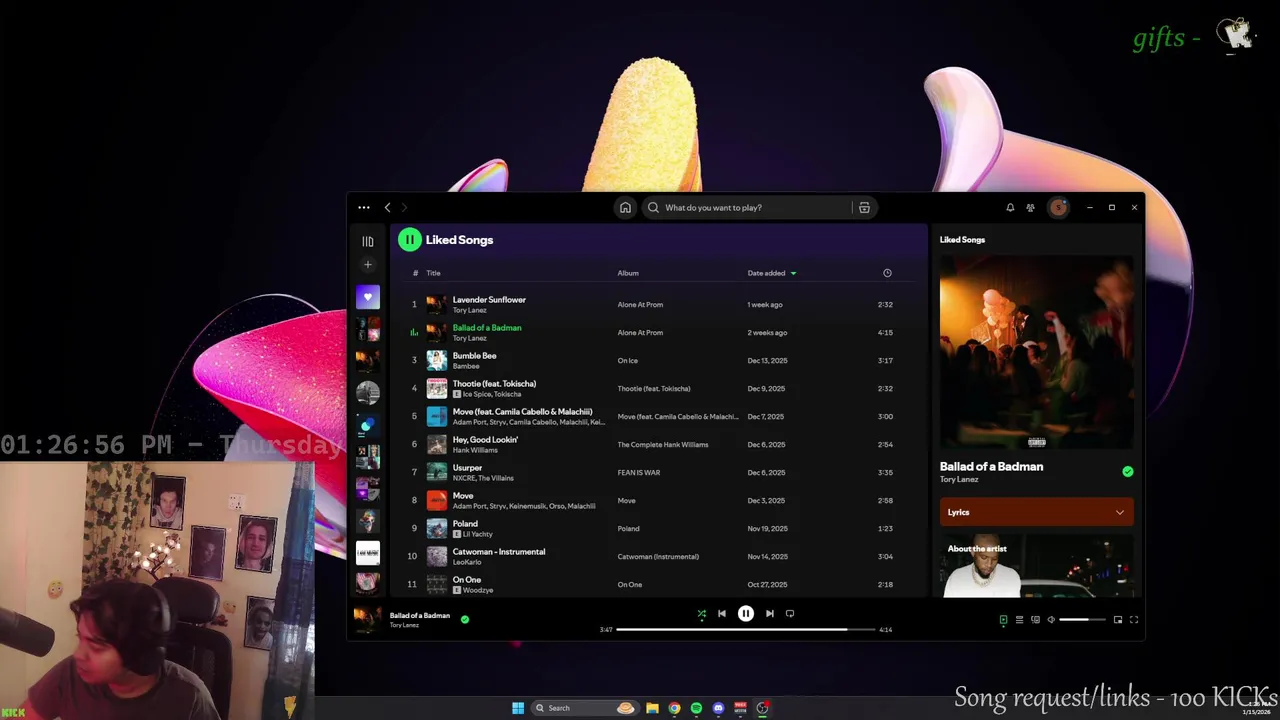Expand Your Library sidebar

(367, 241)
